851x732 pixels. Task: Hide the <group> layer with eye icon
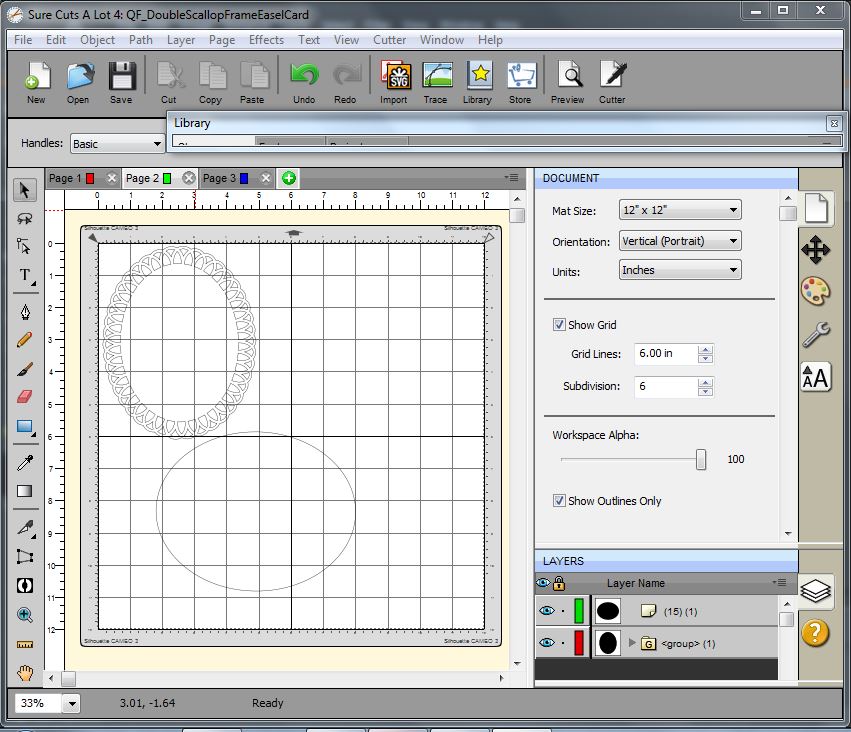[545, 643]
